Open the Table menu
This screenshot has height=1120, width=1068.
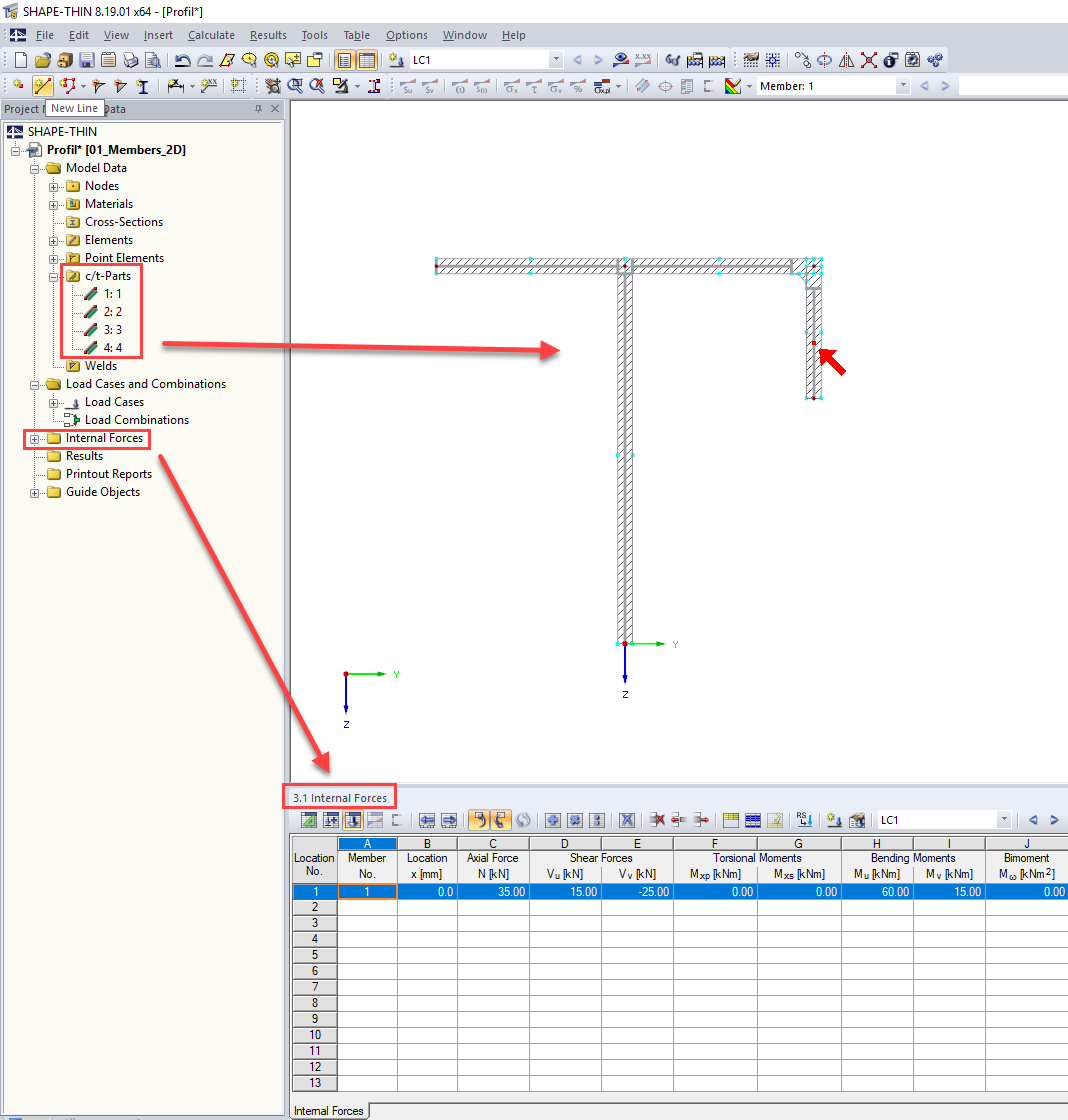coord(356,35)
